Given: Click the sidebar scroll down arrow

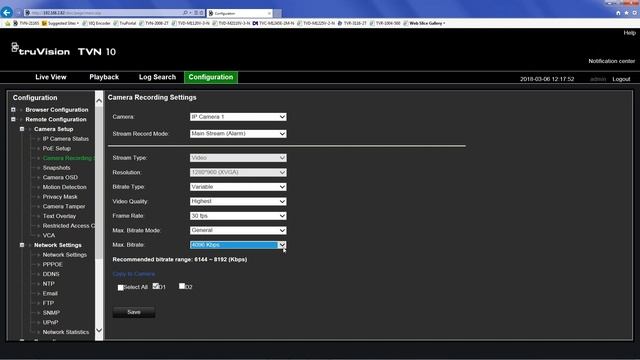Looking at the screenshot, I should point(99,330).
